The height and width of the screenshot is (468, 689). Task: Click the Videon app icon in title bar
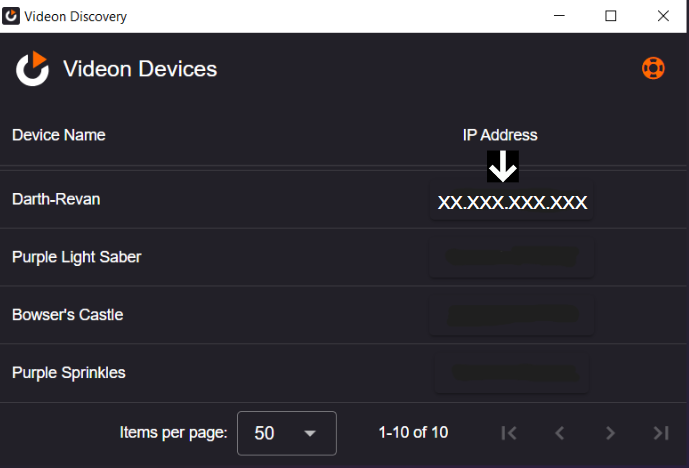tap(11, 16)
